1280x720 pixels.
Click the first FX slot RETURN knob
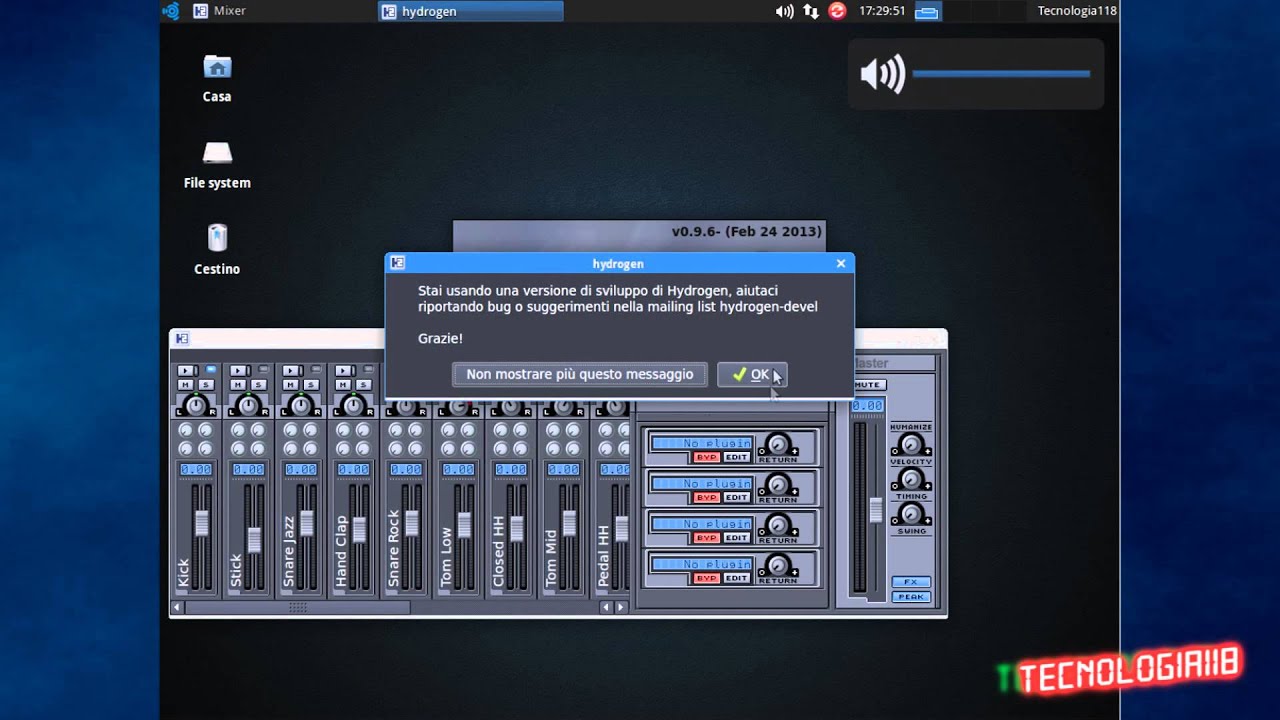click(778, 443)
